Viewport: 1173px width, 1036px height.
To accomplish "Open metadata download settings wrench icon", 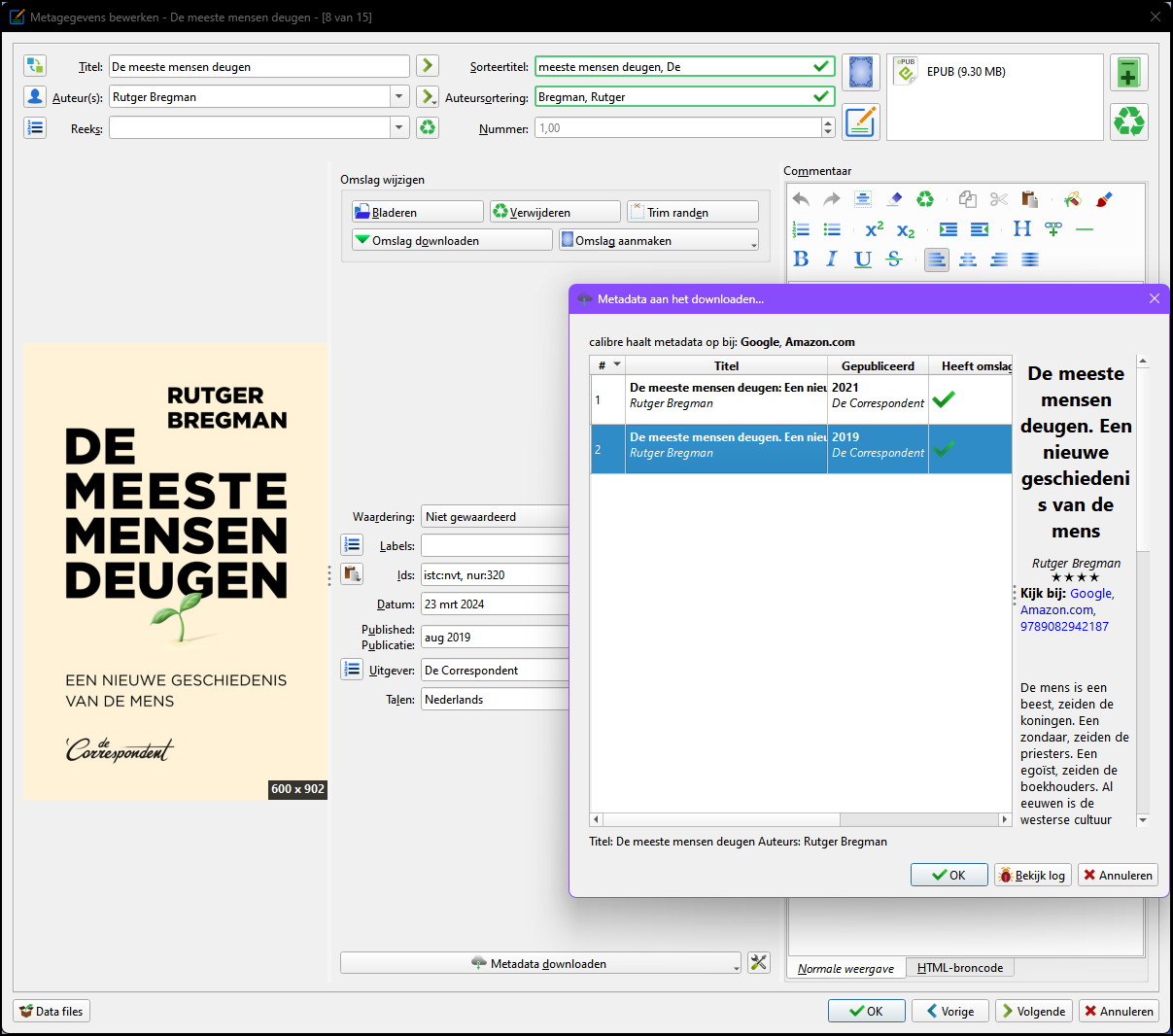I will coord(759,962).
